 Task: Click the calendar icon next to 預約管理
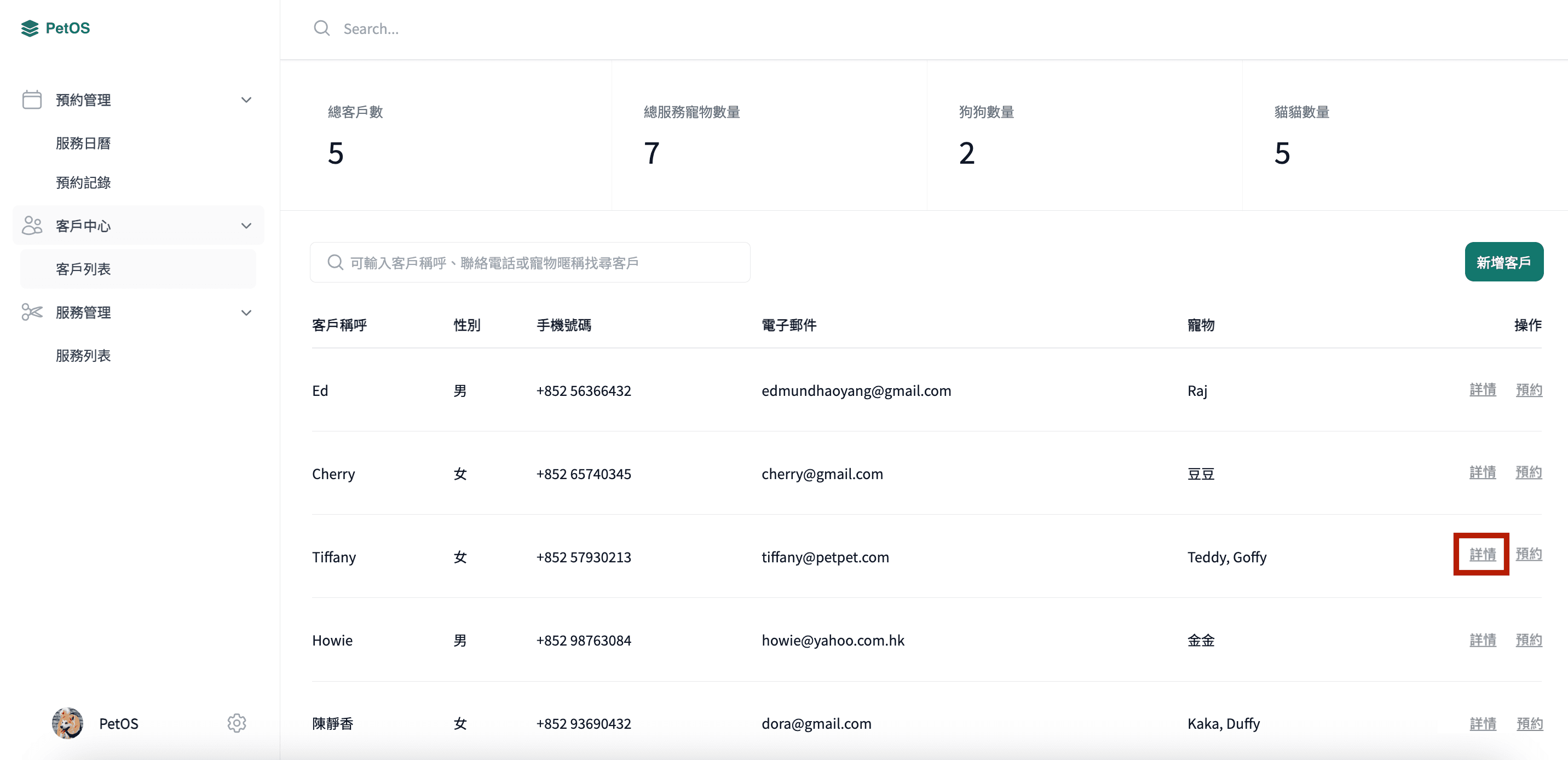point(32,99)
